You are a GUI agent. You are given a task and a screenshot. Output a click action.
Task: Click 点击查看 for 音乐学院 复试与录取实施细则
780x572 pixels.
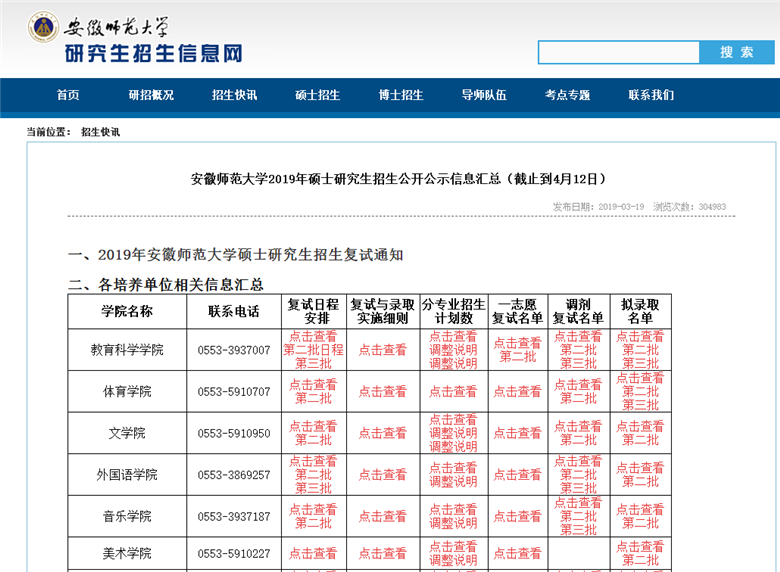(383, 516)
